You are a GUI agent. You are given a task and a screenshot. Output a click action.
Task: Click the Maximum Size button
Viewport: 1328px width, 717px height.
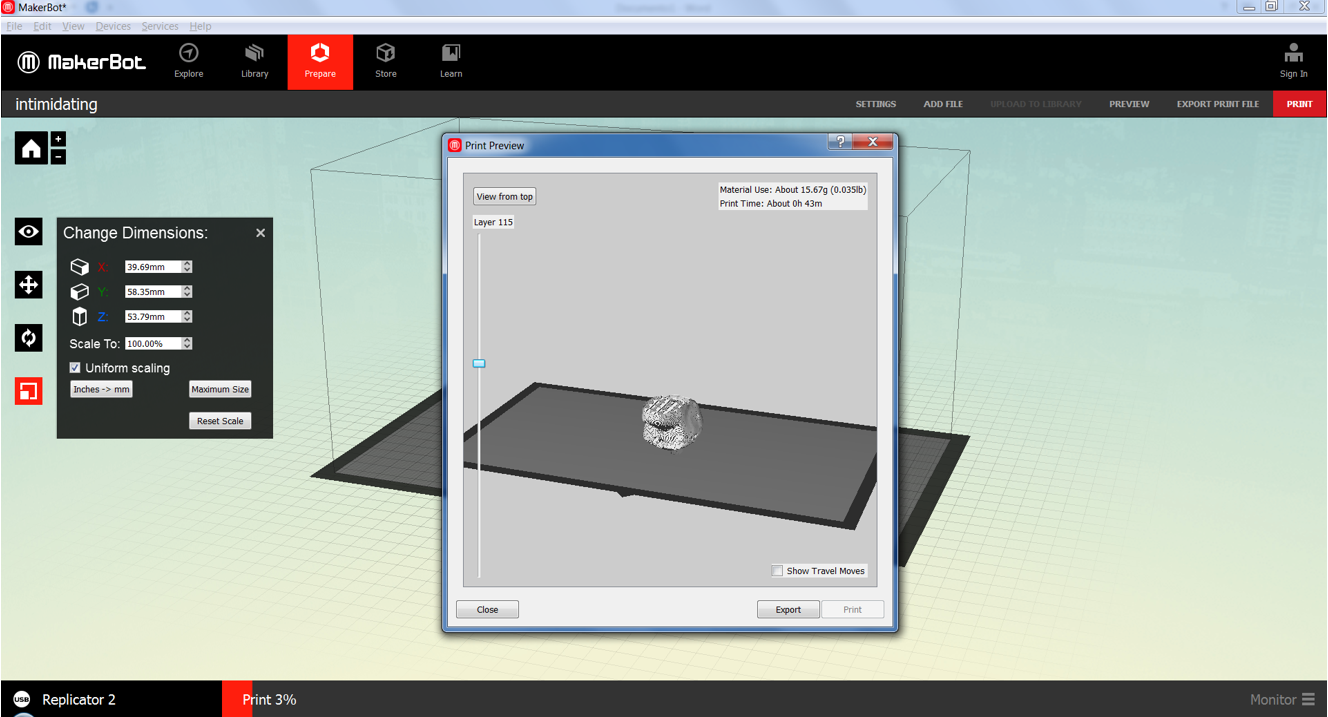[x=220, y=389]
